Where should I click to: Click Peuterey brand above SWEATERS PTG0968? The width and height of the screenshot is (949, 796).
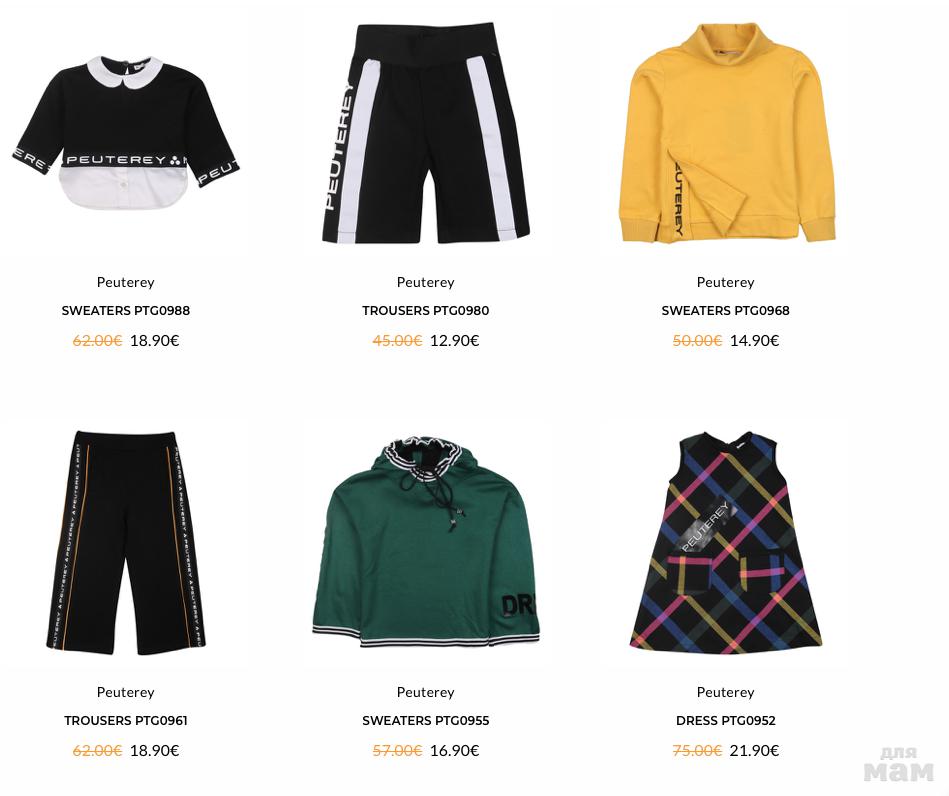[726, 282]
